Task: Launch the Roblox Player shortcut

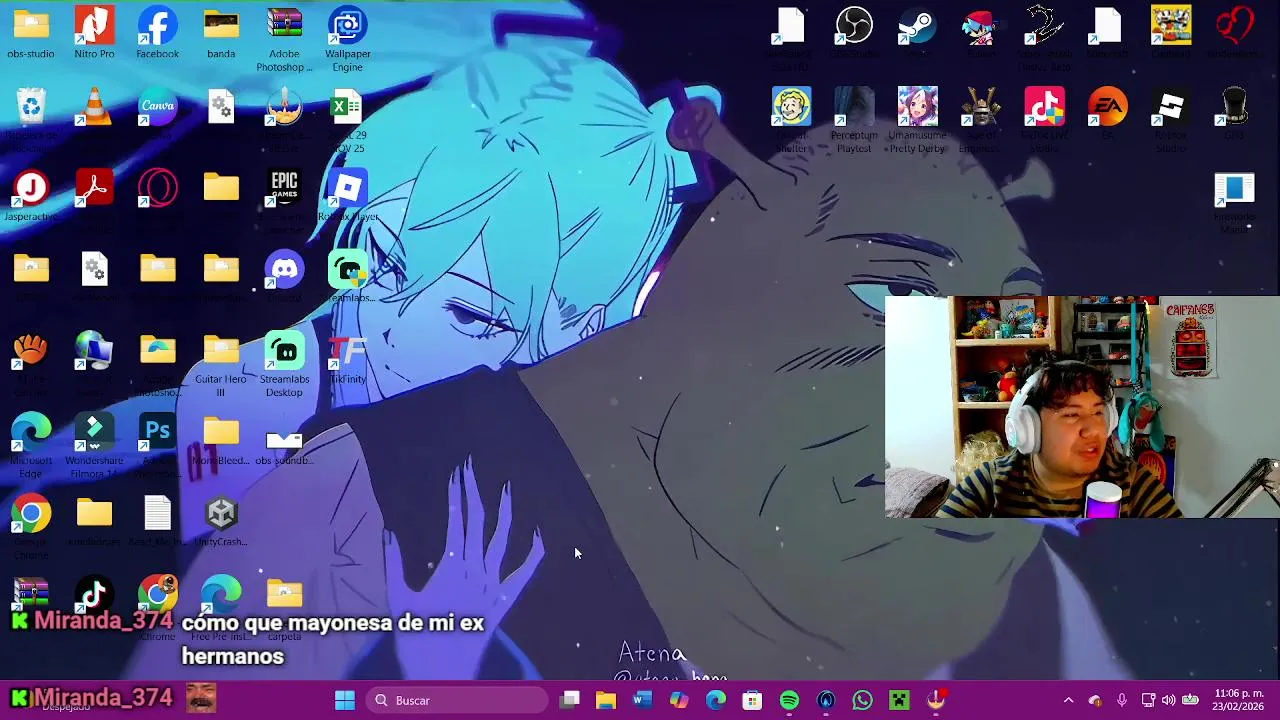Action: pyautogui.click(x=347, y=188)
